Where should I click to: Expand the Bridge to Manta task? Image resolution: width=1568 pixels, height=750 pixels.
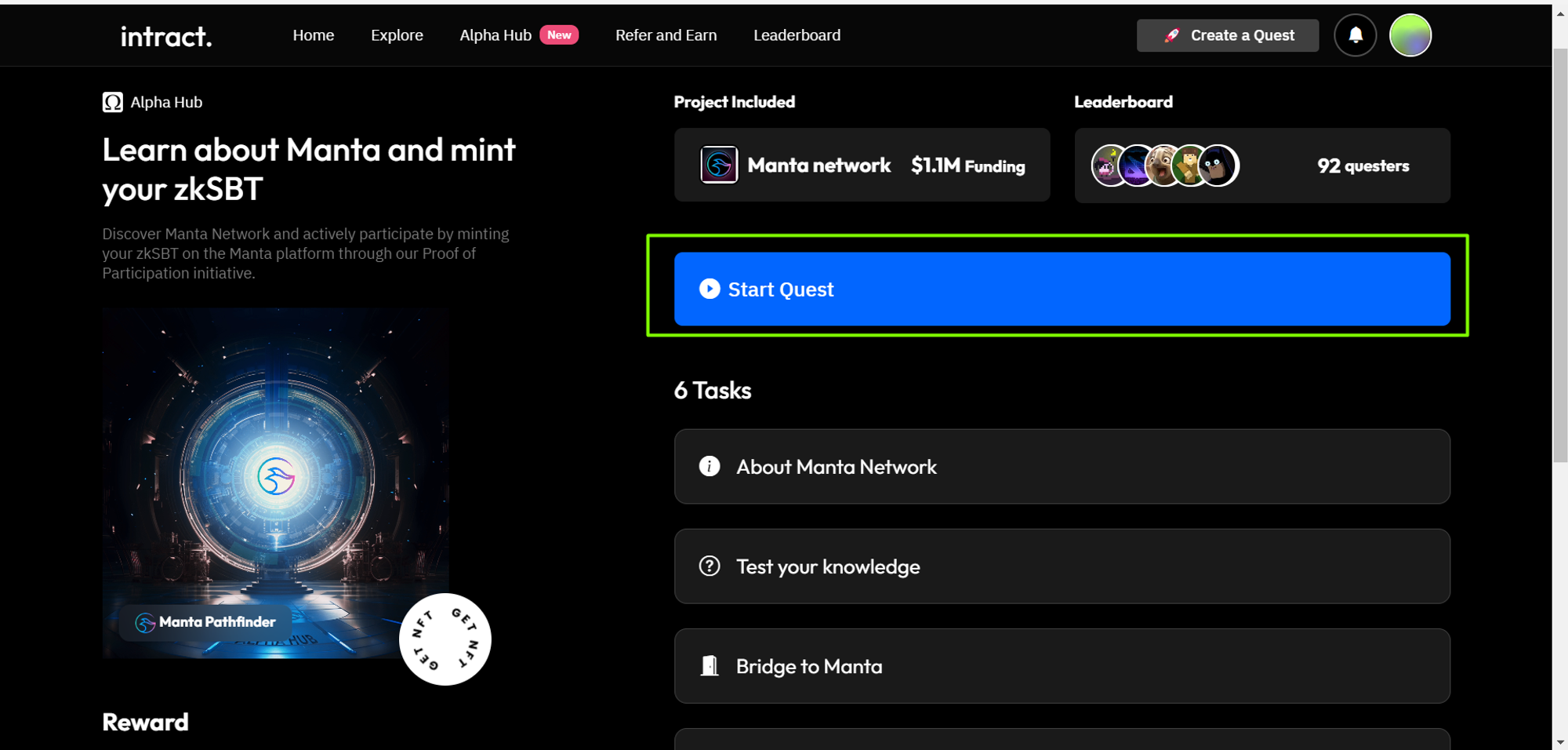tap(1062, 665)
